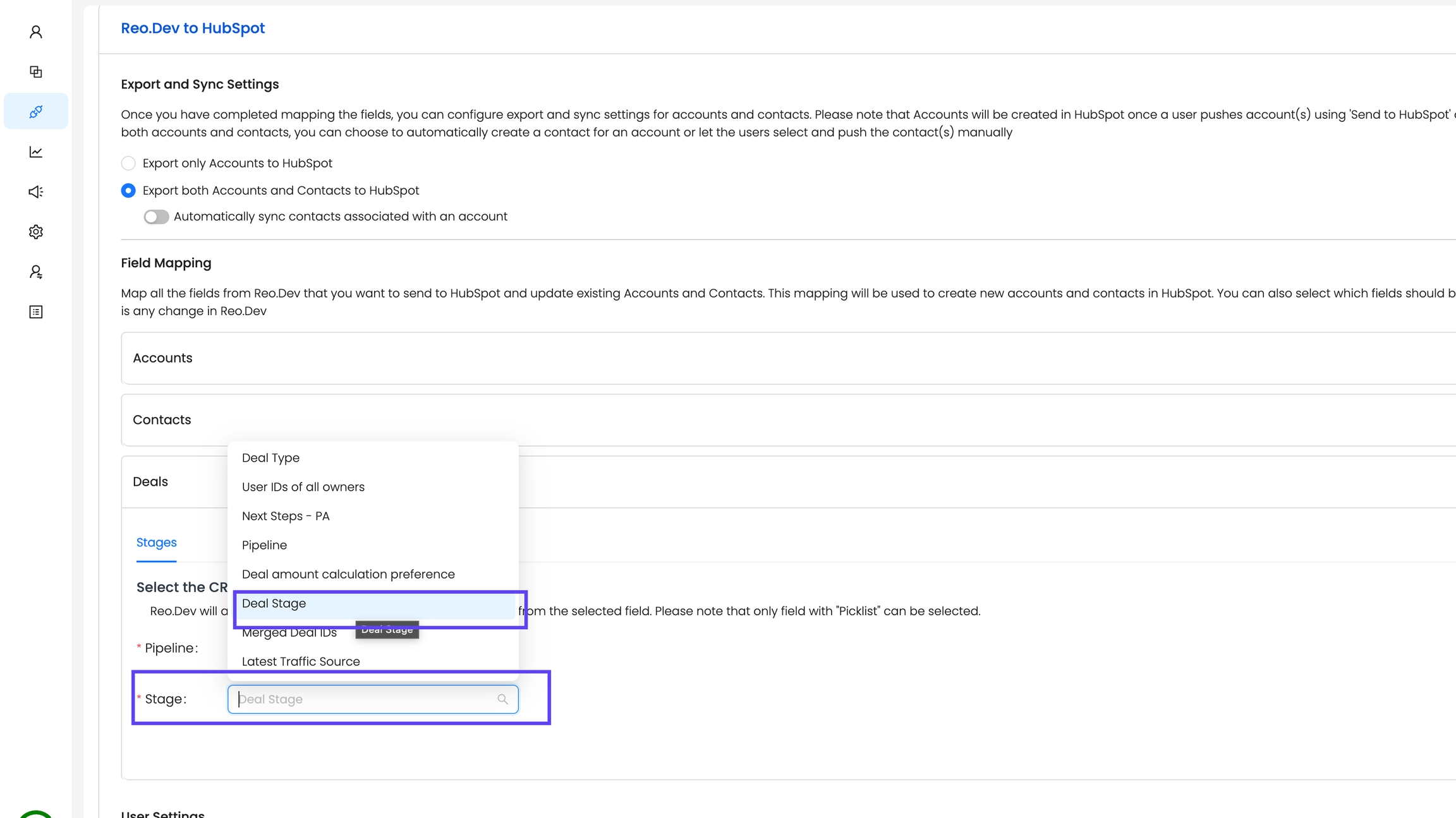Open the analytics chart sidebar icon
Image resolution: width=1456 pixels, height=818 pixels.
pos(36,152)
